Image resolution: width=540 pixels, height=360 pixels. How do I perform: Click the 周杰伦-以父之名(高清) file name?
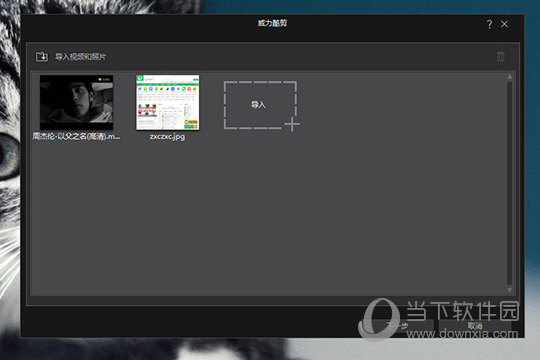coord(76,136)
